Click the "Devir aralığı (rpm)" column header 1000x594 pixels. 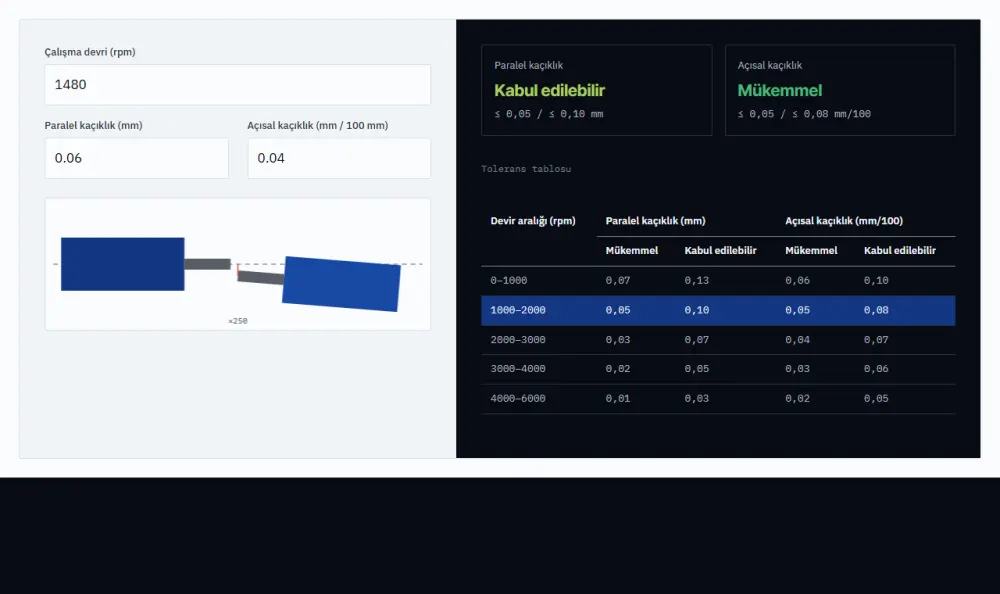(533, 221)
